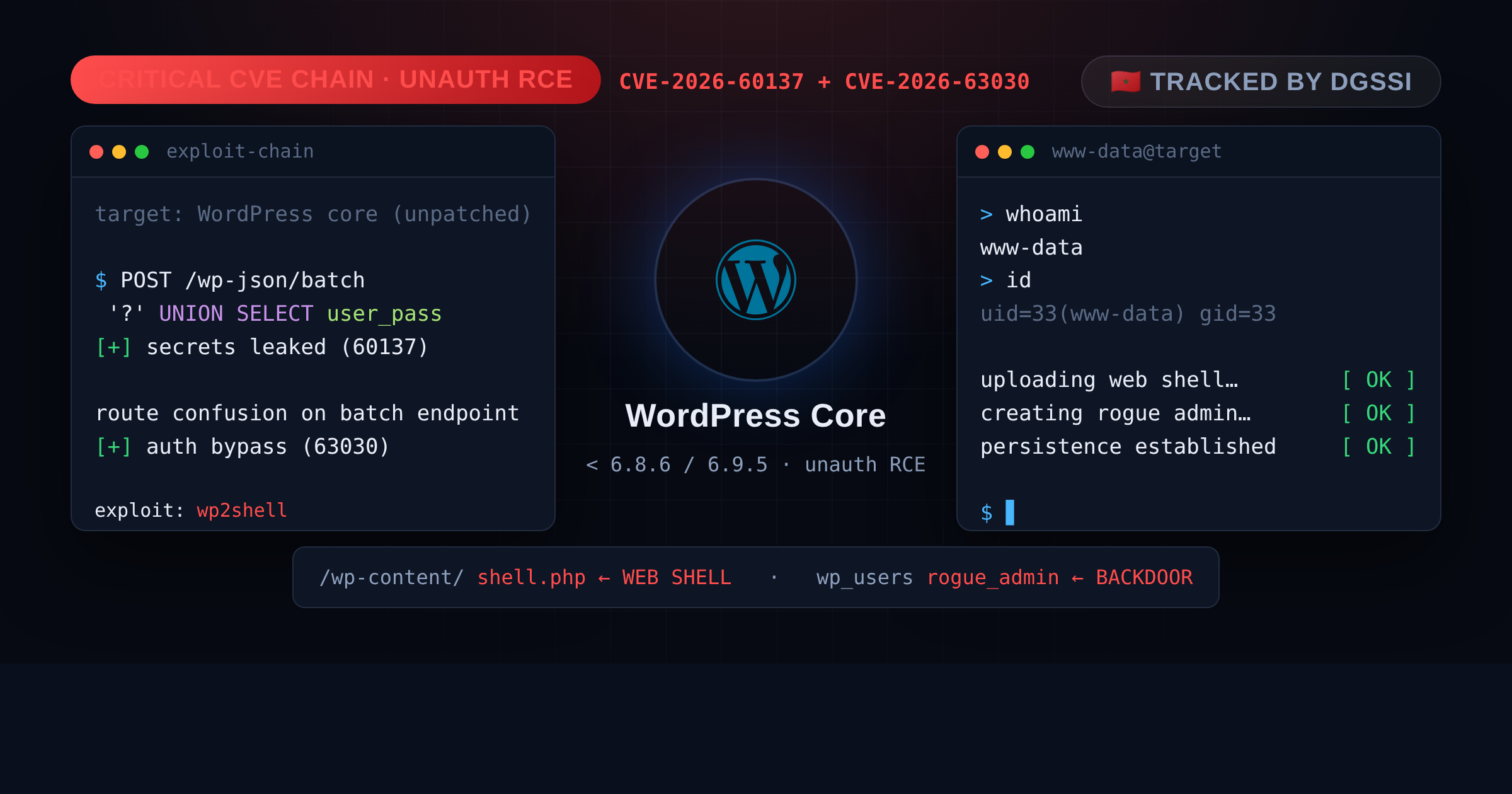Click the TRACKED BY DGSSI badge

click(1261, 82)
